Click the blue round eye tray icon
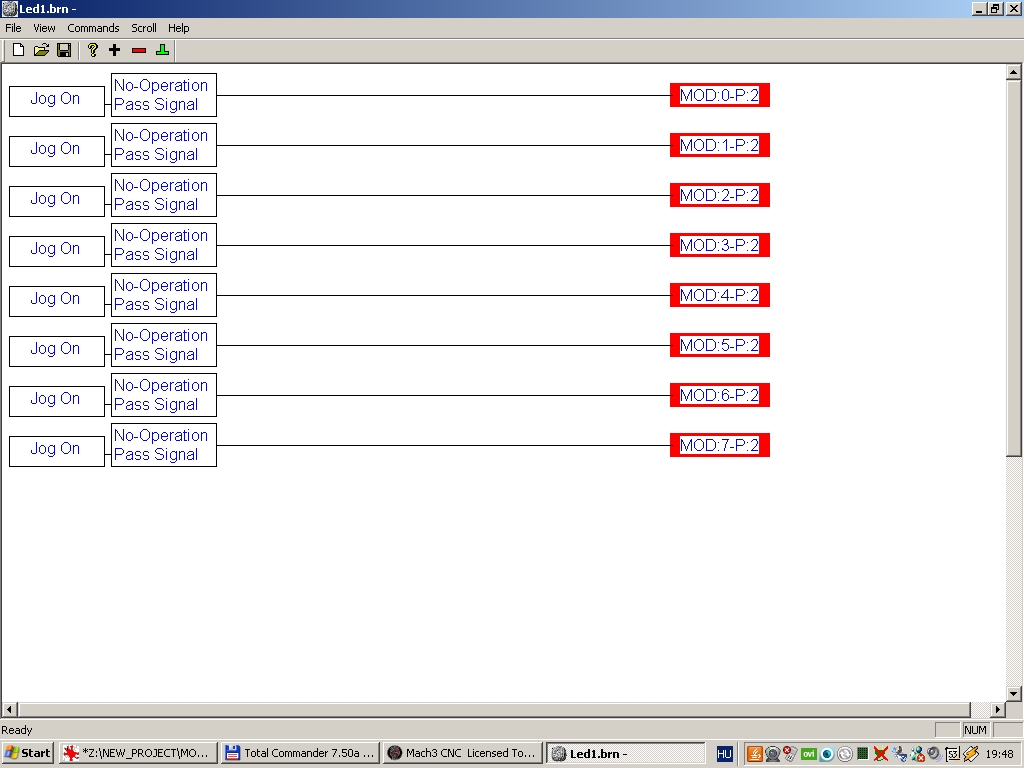Screen dimensions: 1024x768 [x=827, y=754]
